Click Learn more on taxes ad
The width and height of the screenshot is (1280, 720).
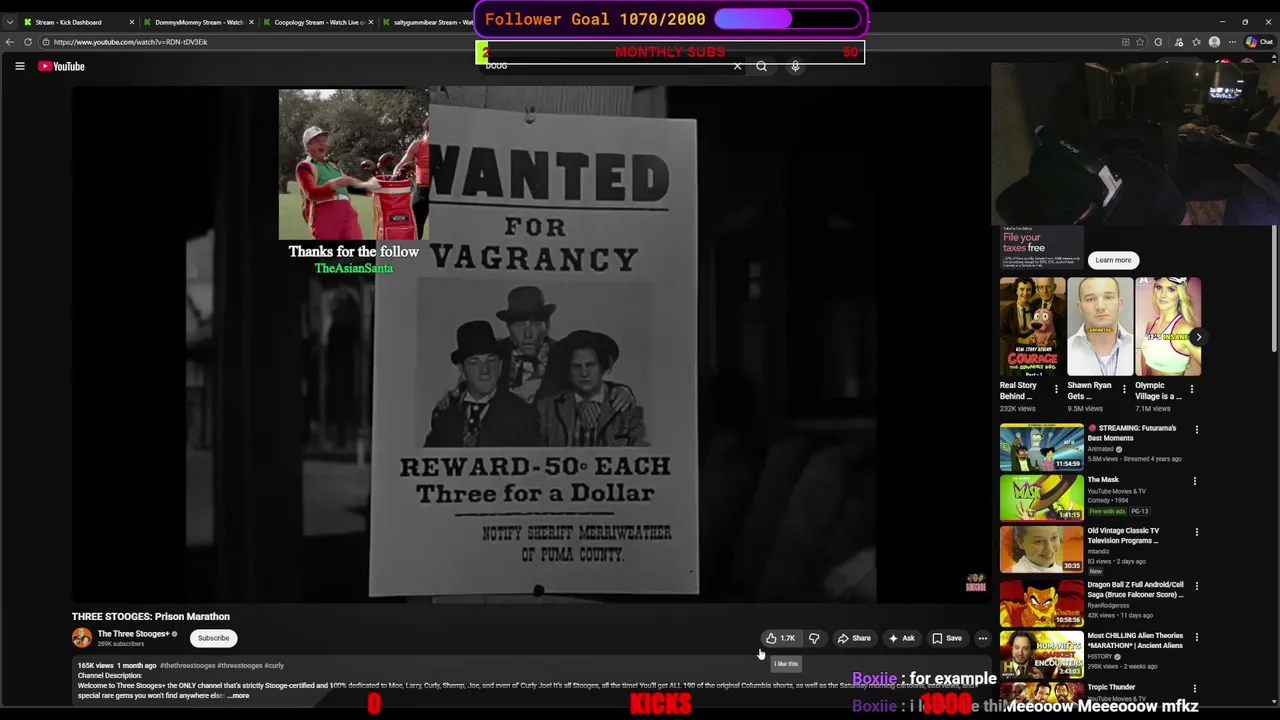[1113, 260]
